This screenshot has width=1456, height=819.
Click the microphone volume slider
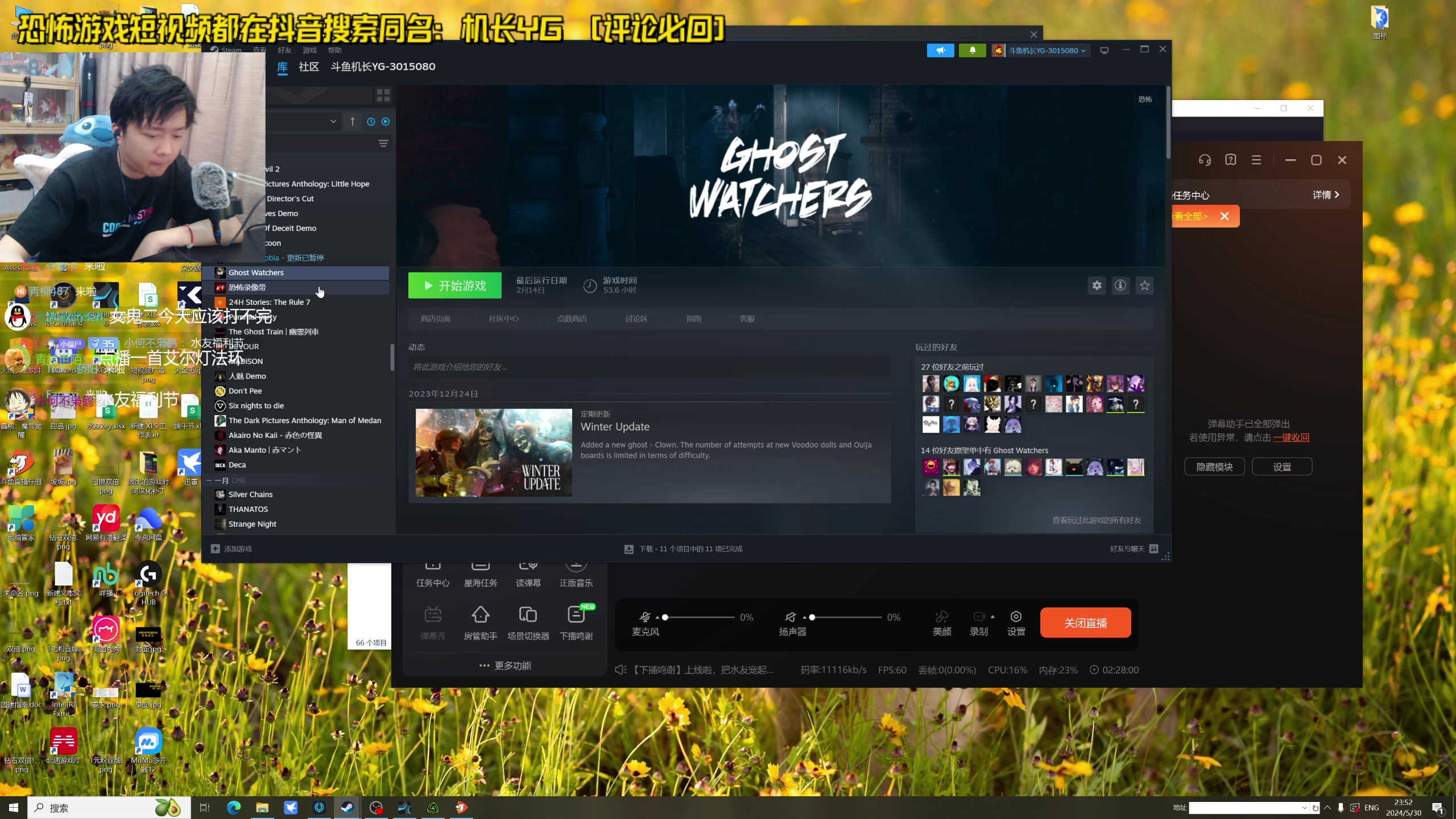pyautogui.click(x=700, y=617)
